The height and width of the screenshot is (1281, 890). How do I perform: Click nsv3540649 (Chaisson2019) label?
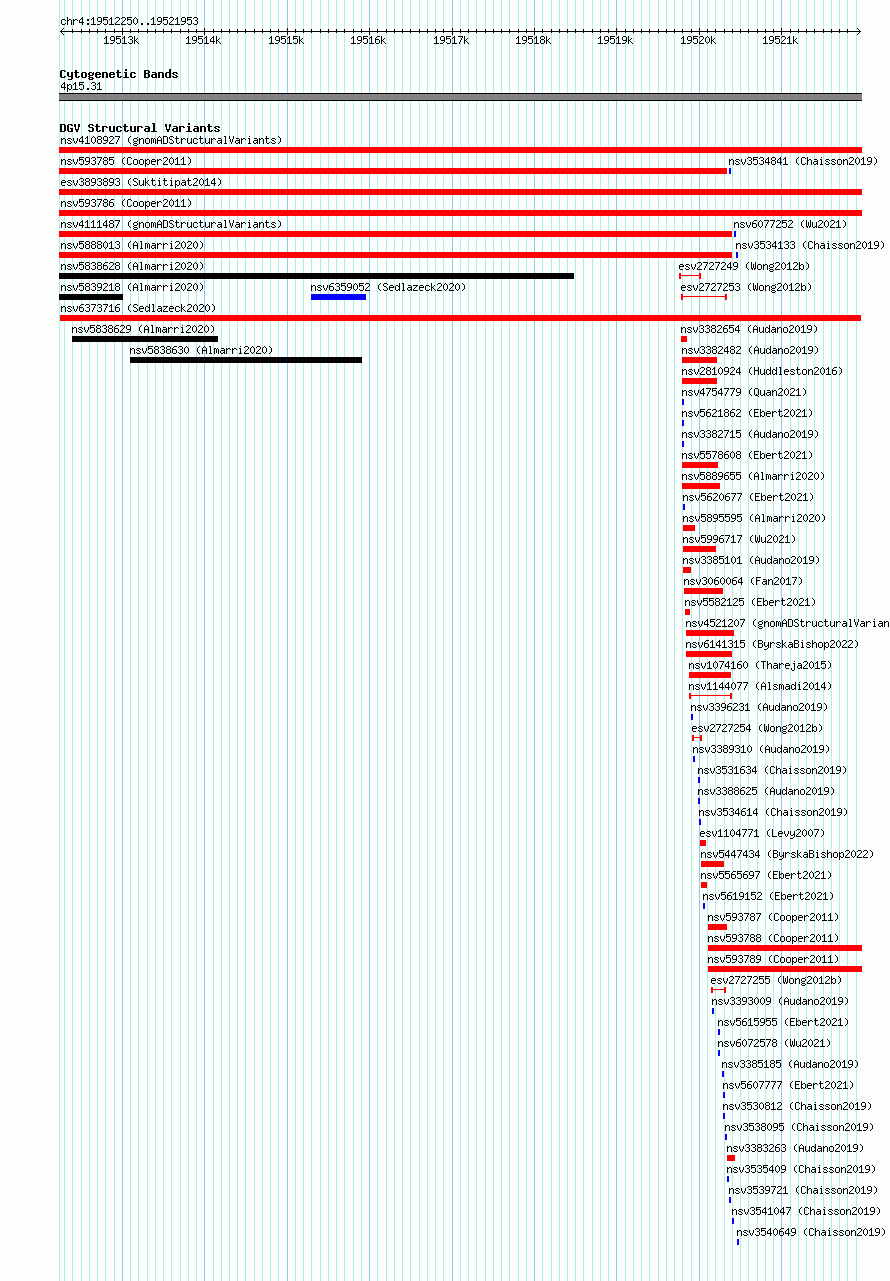tap(811, 1232)
